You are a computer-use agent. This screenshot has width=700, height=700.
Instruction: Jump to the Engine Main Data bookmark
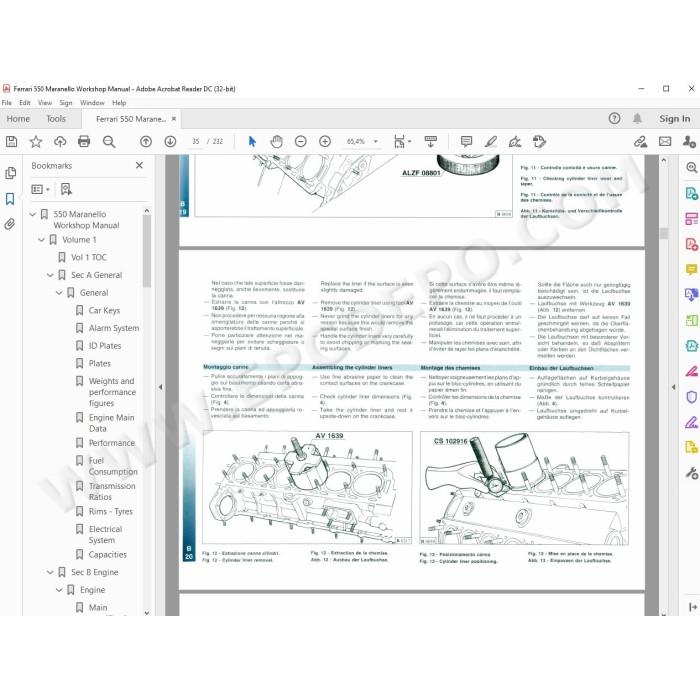click(x=111, y=423)
